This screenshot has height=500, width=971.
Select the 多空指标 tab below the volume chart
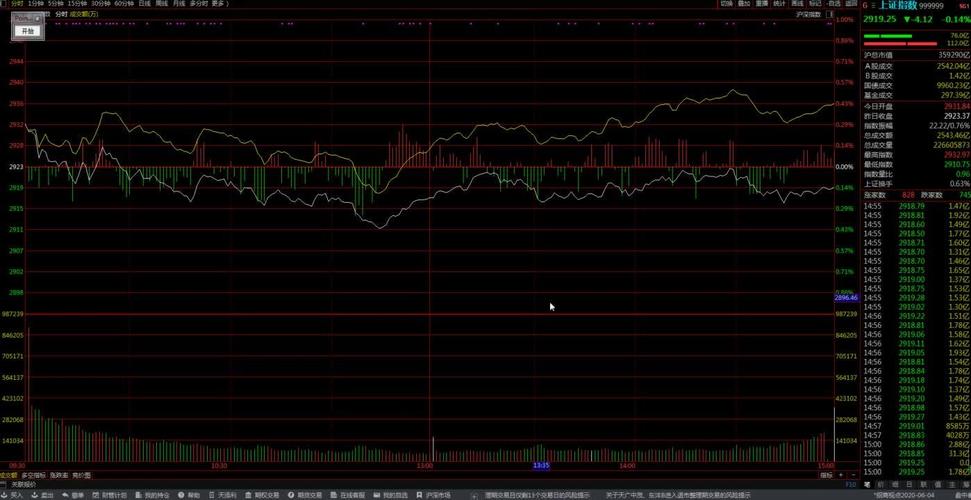click(34, 475)
